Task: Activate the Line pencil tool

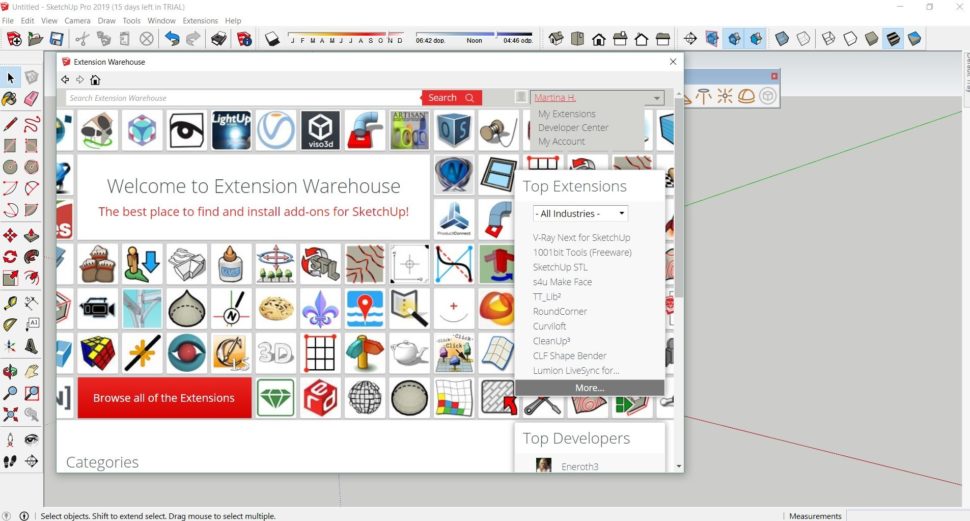Action: tap(10, 124)
